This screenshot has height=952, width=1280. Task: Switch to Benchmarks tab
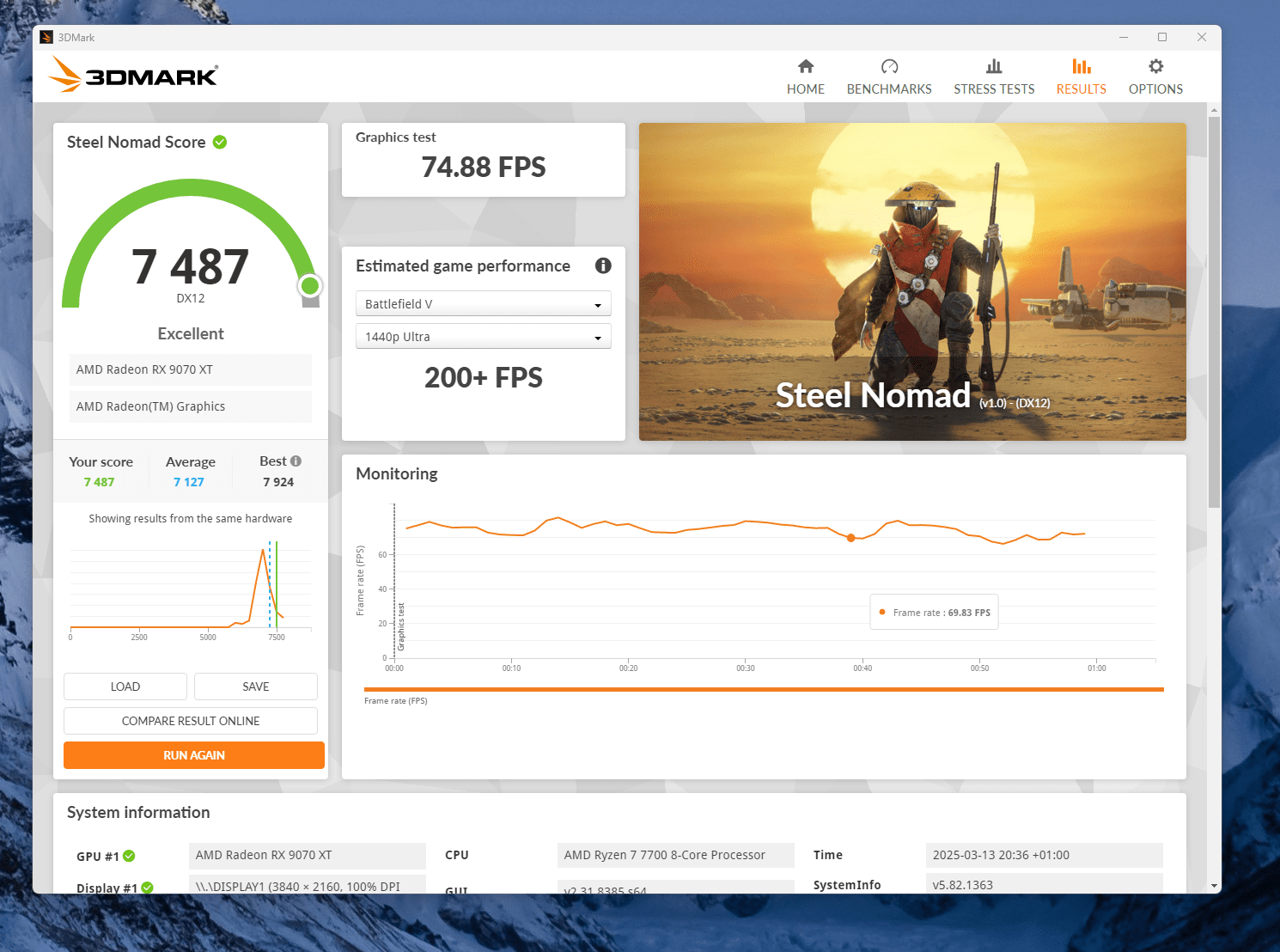click(889, 77)
